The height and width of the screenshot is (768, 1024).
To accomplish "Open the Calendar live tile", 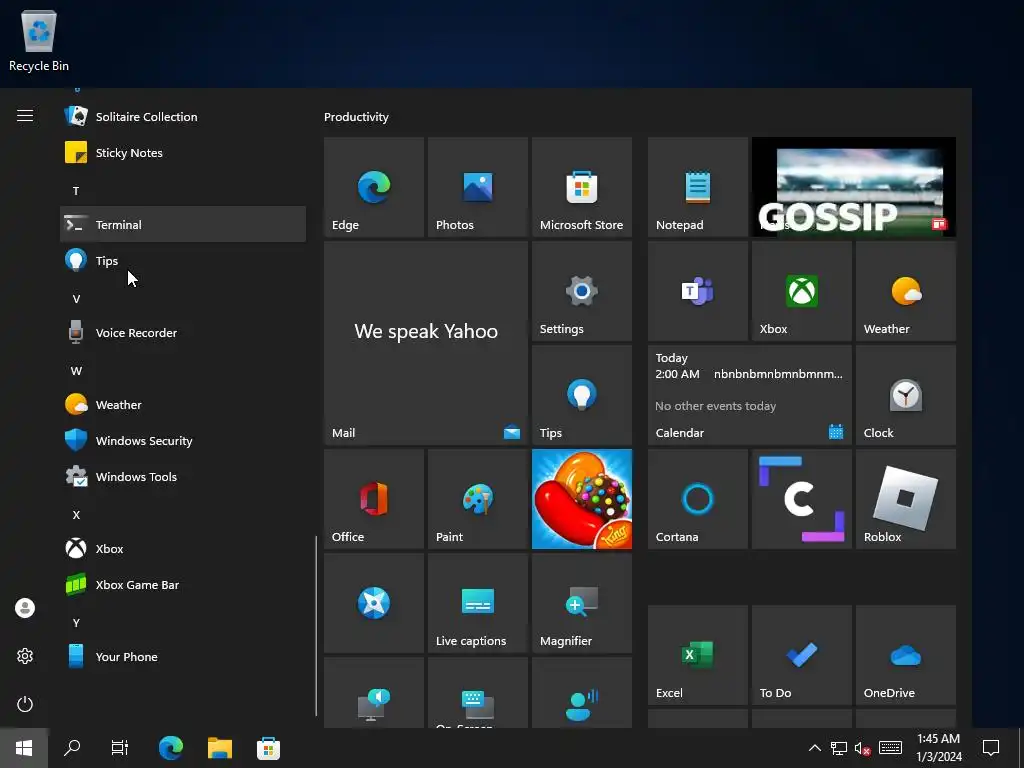I will click(750, 395).
